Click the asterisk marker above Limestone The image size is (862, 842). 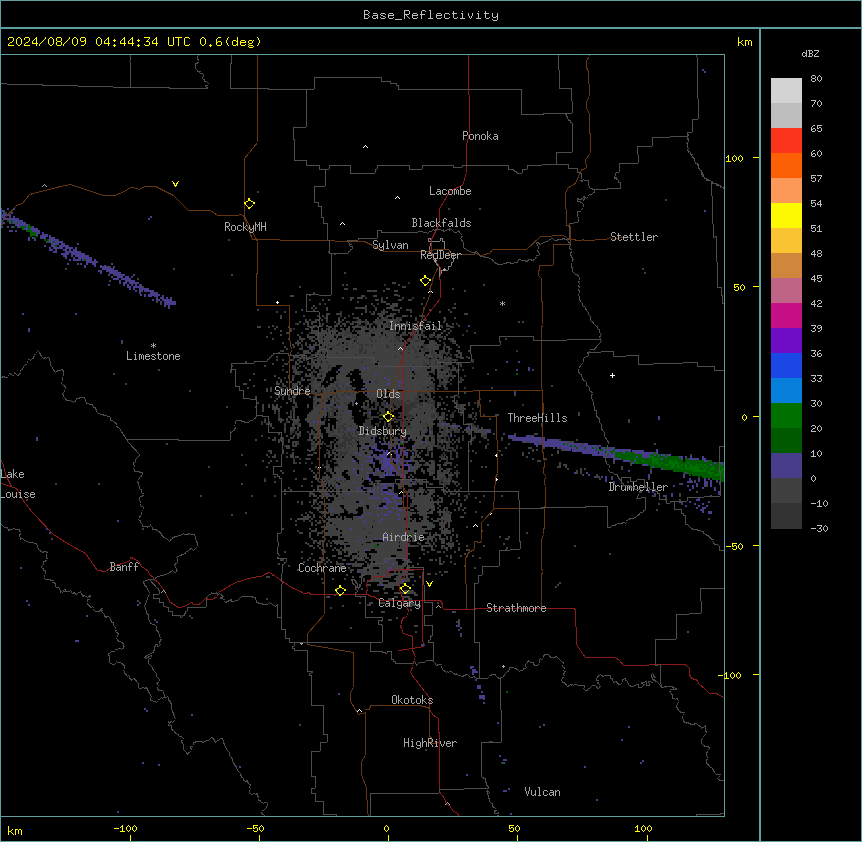(153, 346)
